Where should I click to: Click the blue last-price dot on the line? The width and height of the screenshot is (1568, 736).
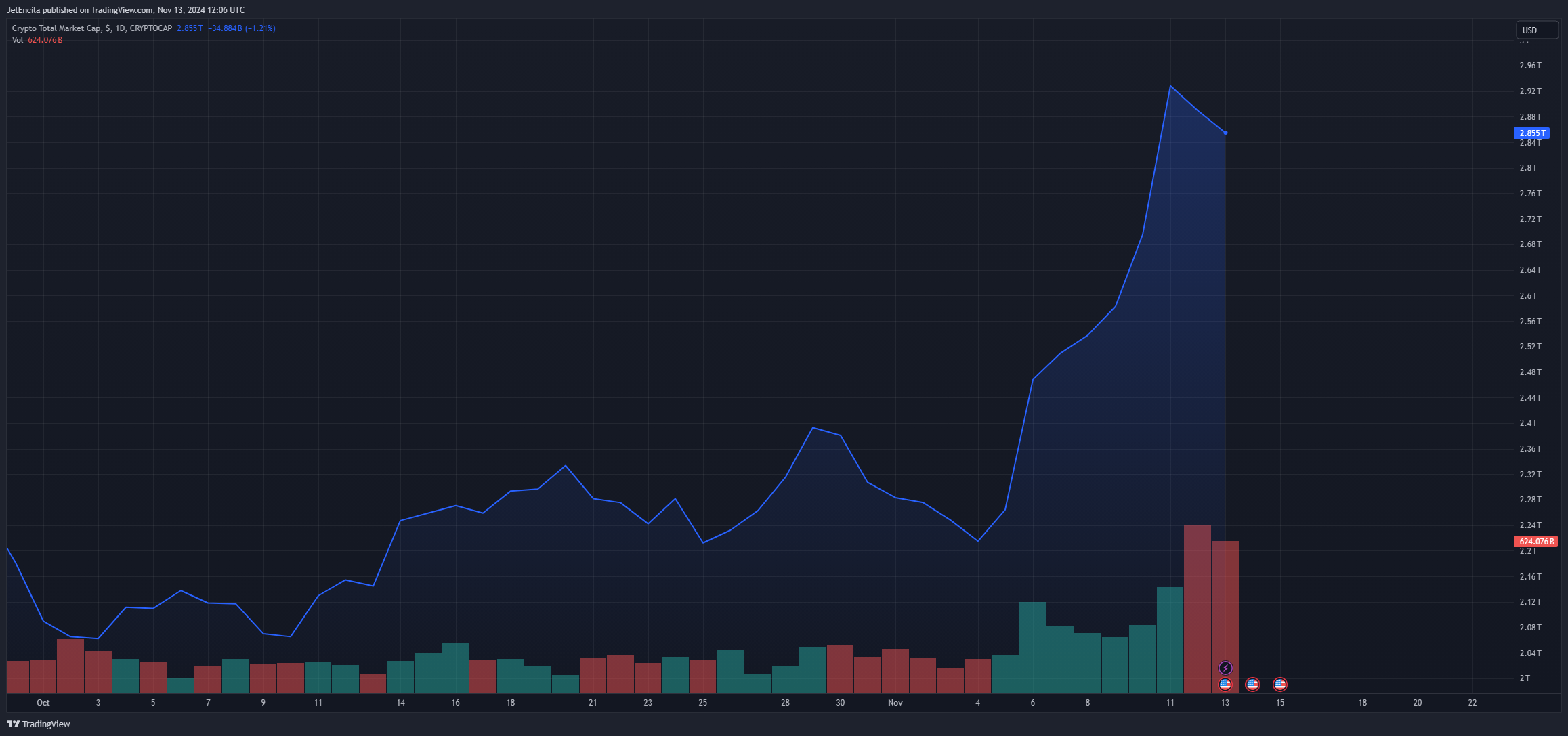pos(1225,133)
